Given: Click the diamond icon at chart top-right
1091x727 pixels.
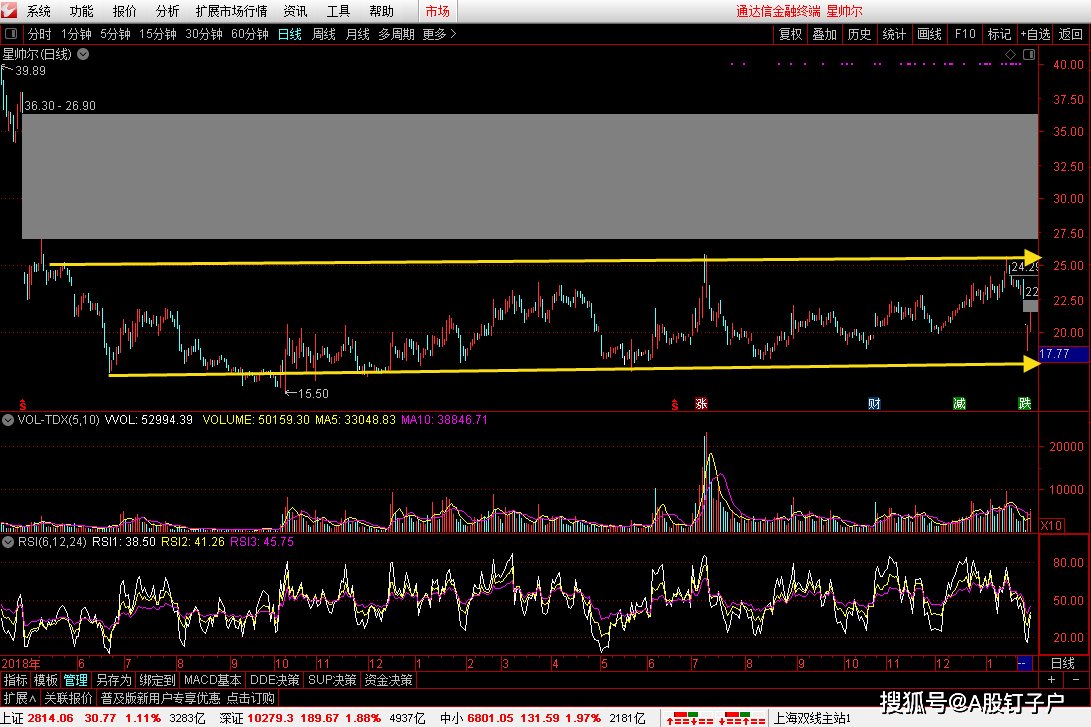Looking at the screenshot, I should point(1010,54).
